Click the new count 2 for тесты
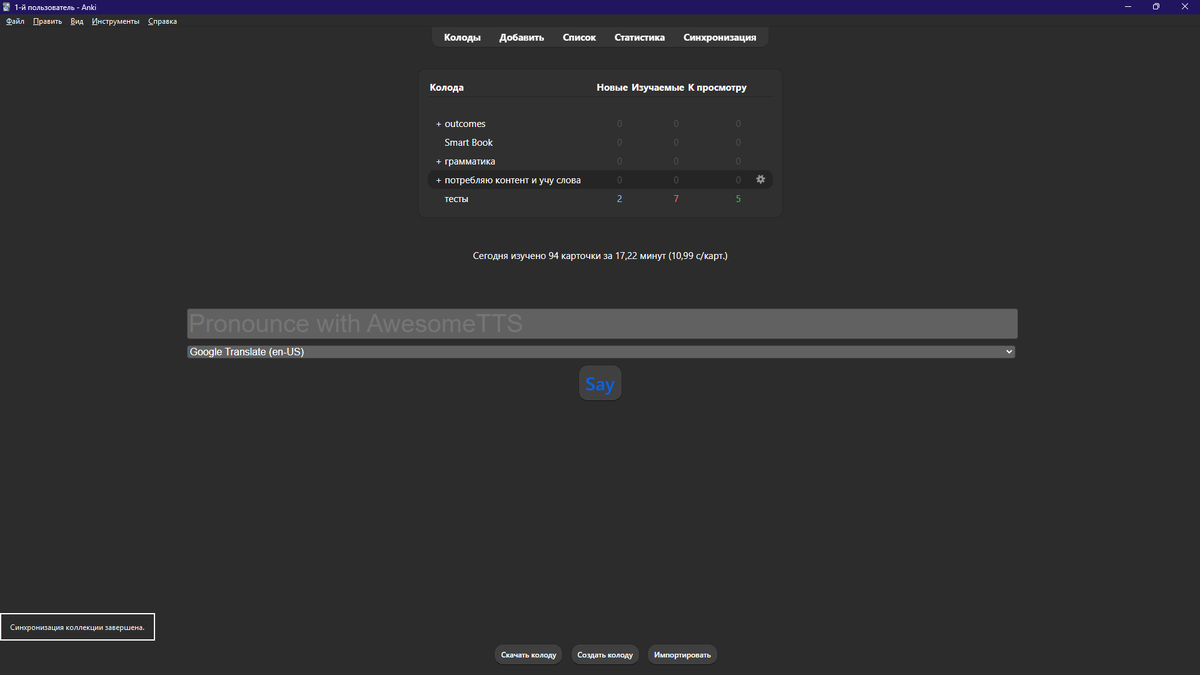 [x=619, y=199]
